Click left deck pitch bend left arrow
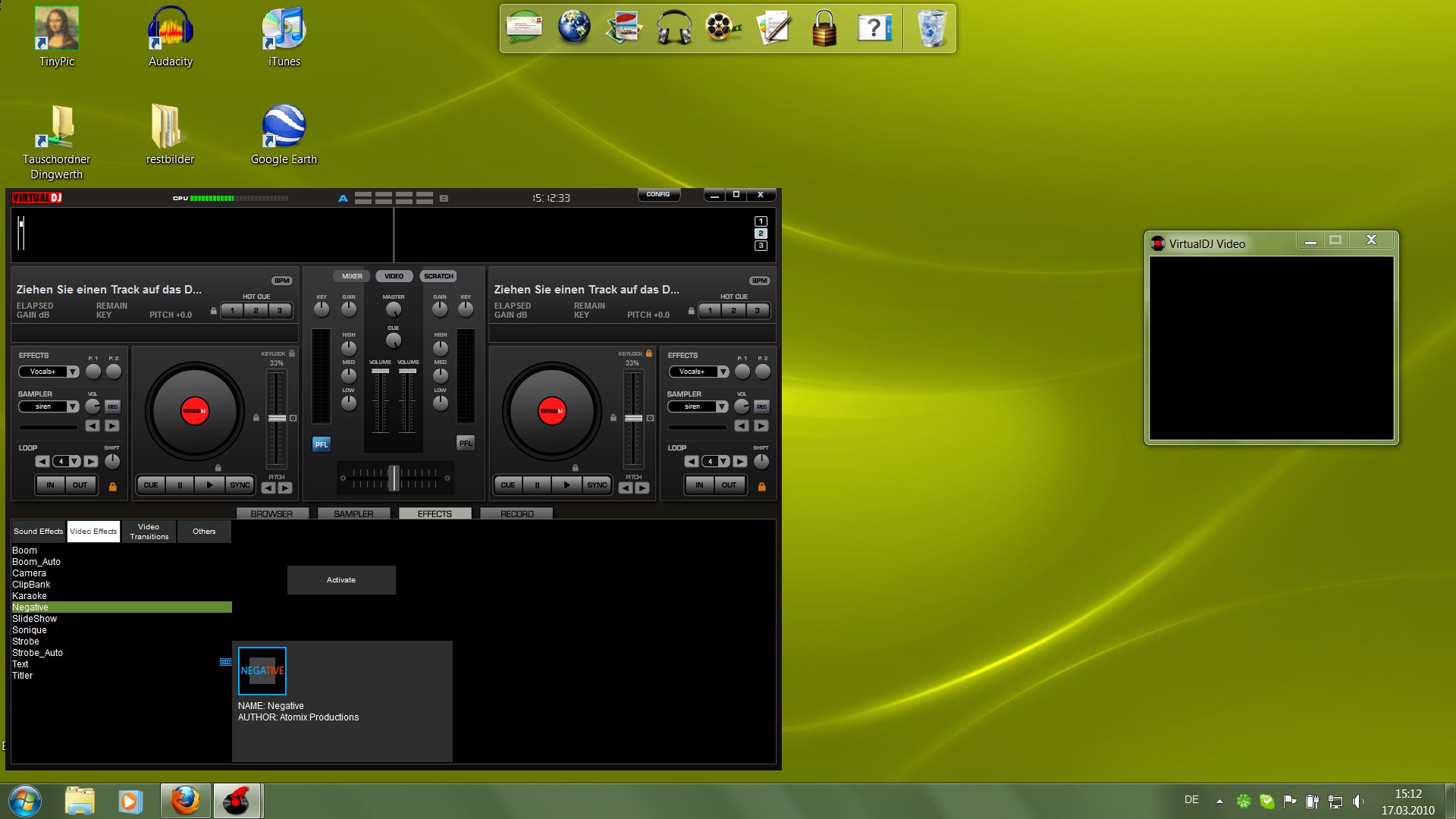Screen dimensions: 1456x819 268,488
